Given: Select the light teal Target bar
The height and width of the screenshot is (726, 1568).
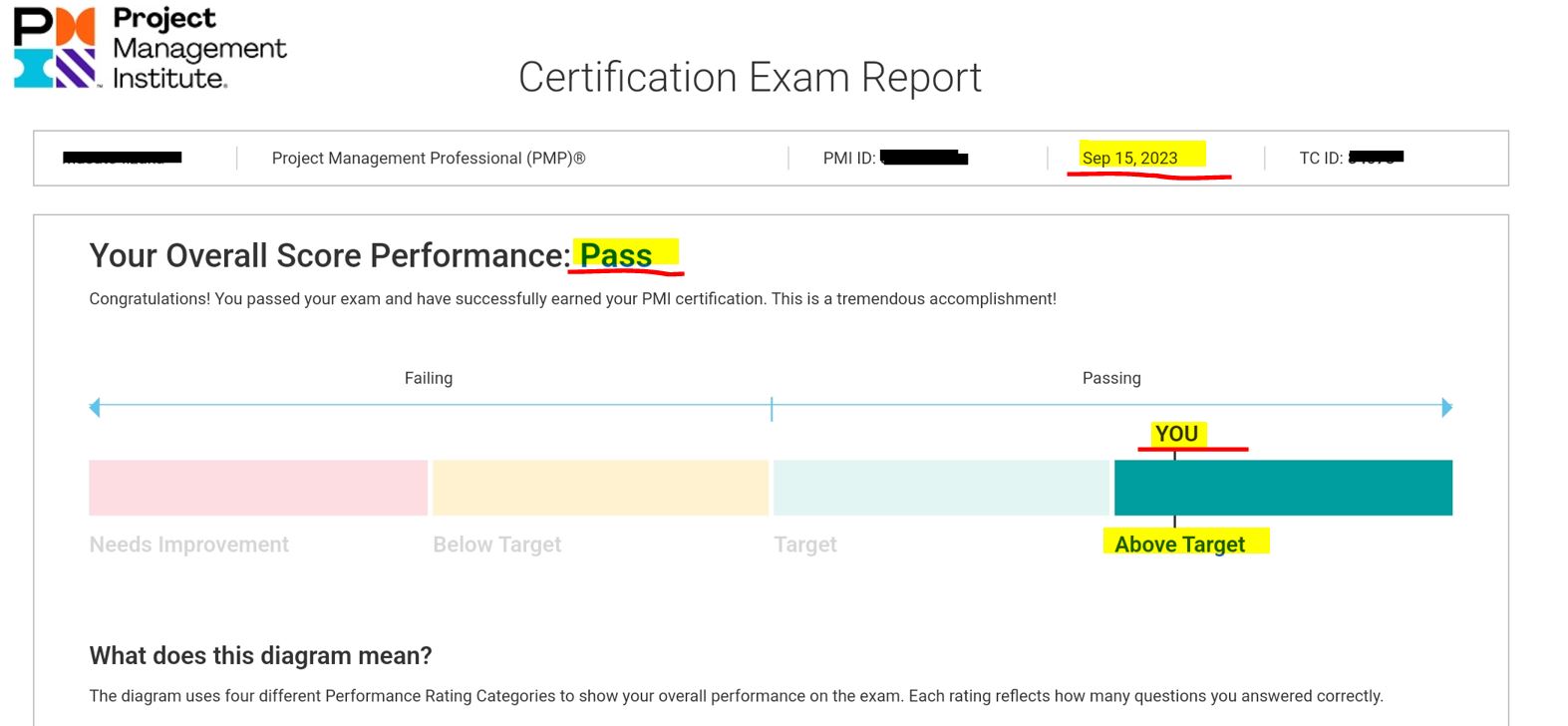Looking at the screenshot, I should [x=941, y=488].
